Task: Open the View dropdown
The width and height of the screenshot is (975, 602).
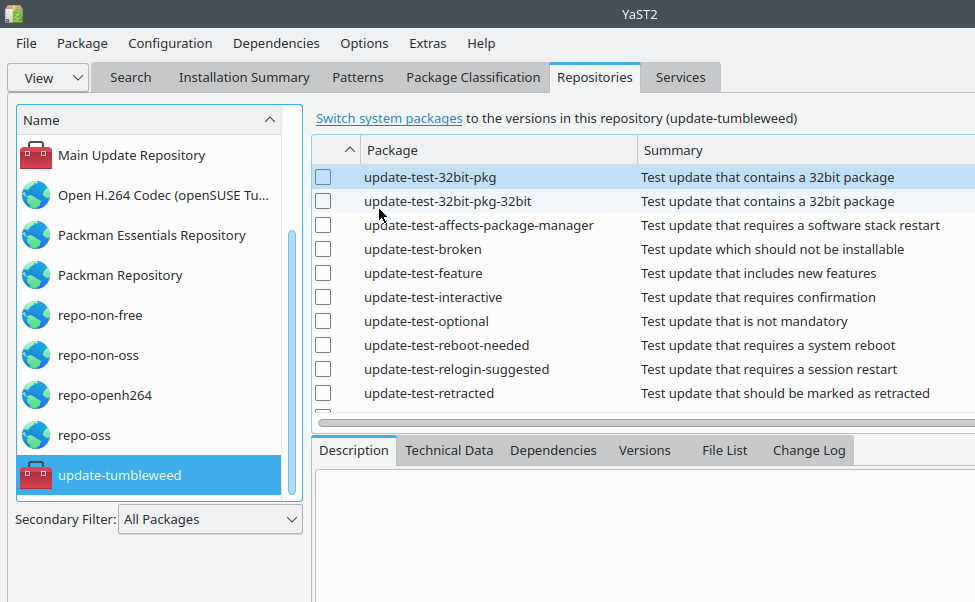Action: click(x=47, y=77)
